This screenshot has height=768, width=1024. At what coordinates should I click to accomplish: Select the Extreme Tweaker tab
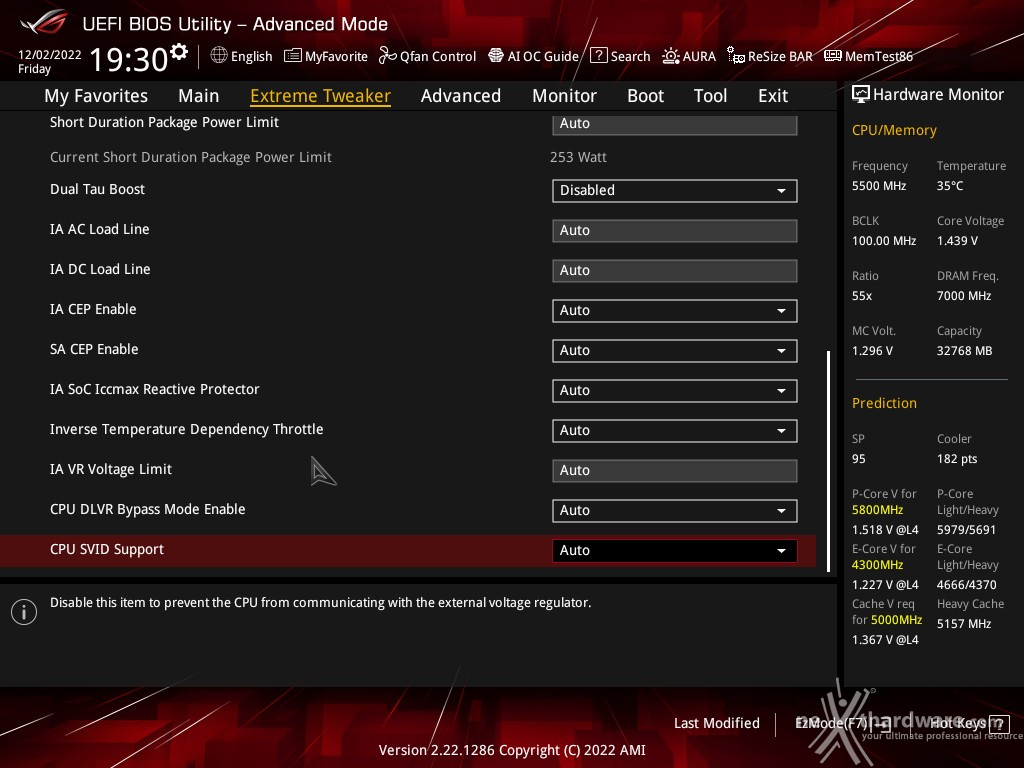coord(321,96)
